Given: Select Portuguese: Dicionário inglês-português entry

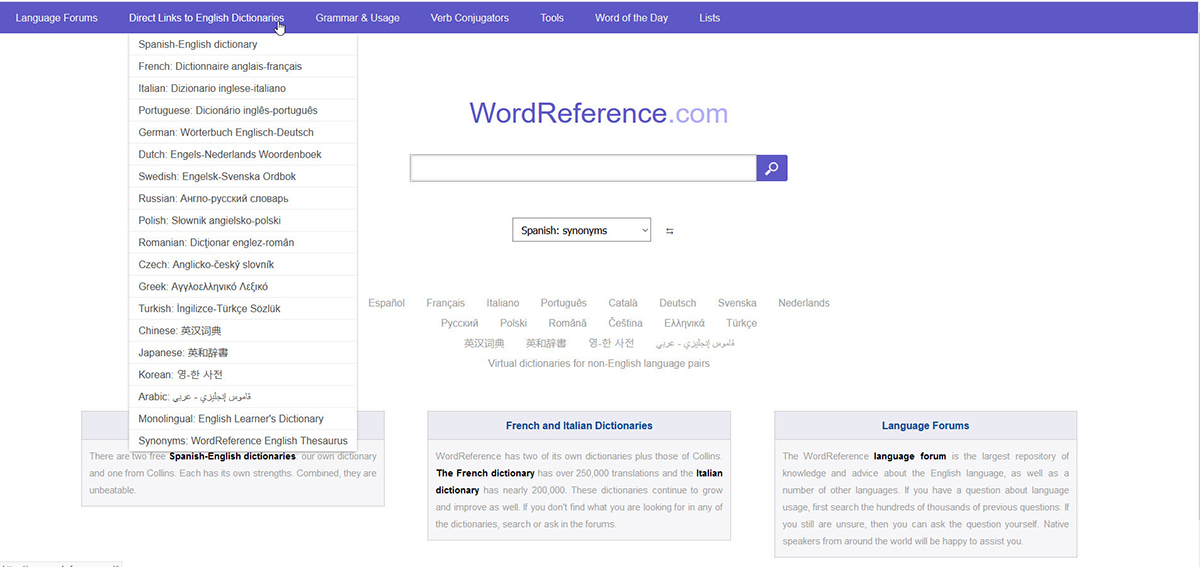Looking at the screenshot, I should click(x=243, y=110).
